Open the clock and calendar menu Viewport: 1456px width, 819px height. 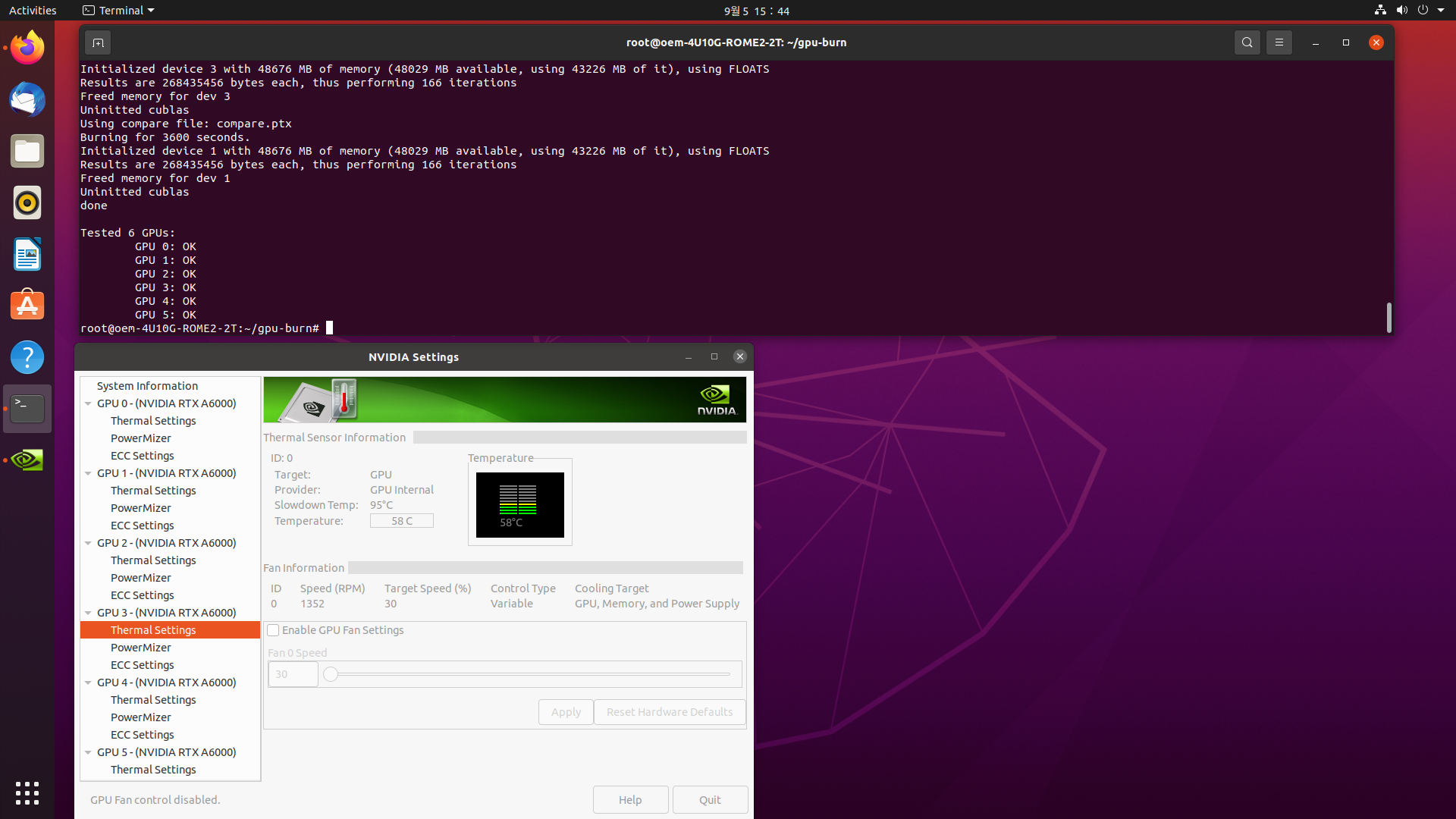tap(756, 11)
